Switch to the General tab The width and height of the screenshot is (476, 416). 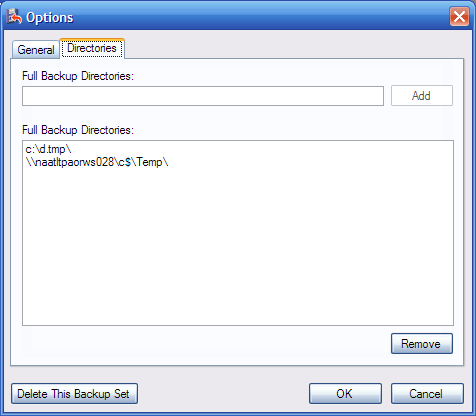[x=36, y=50]
